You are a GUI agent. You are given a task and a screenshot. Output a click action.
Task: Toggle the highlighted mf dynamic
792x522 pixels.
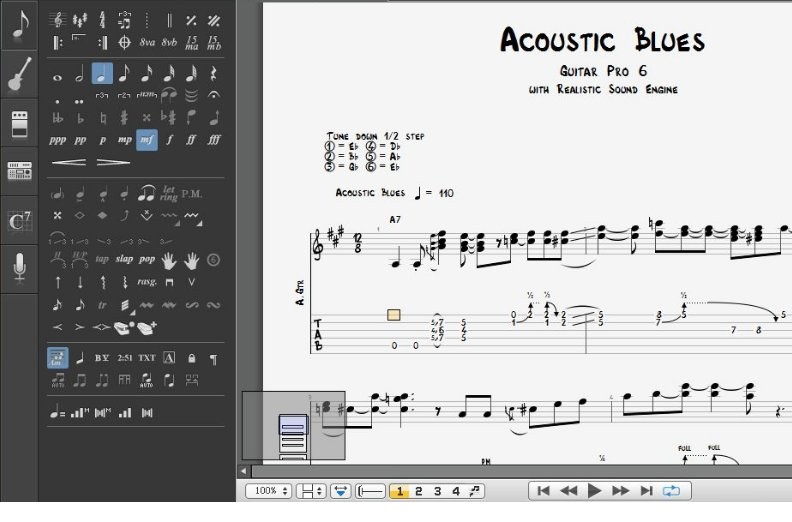(x=146, y=140)
